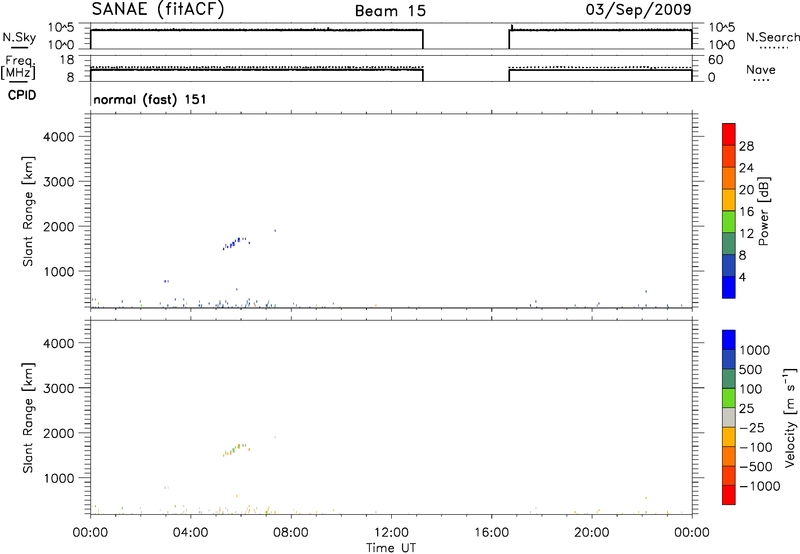800x554 pixels.
Task: Click the Beam 15 header label
Action: 390,11
